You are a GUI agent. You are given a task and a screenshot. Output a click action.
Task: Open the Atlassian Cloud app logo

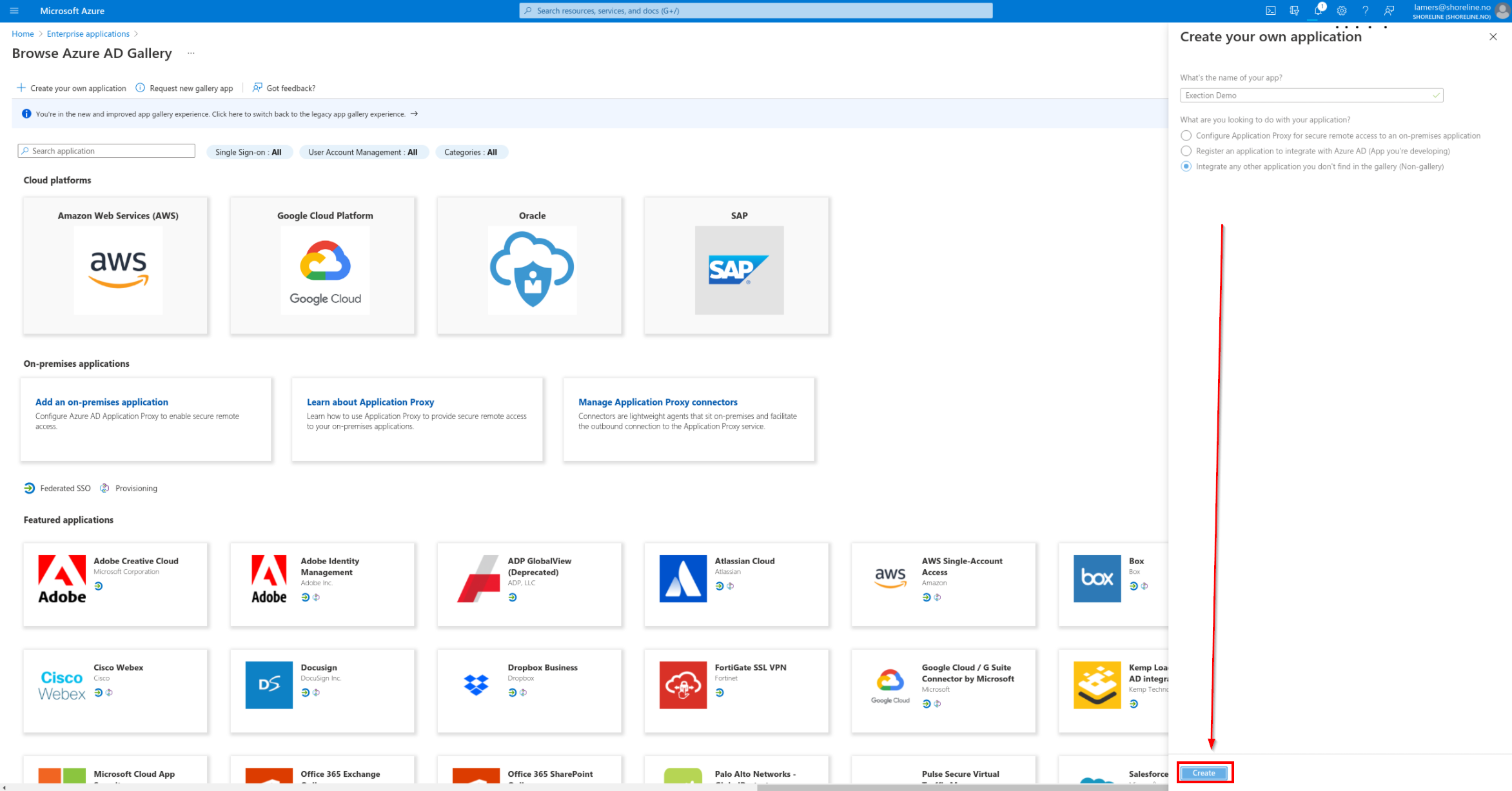(683, 579)
